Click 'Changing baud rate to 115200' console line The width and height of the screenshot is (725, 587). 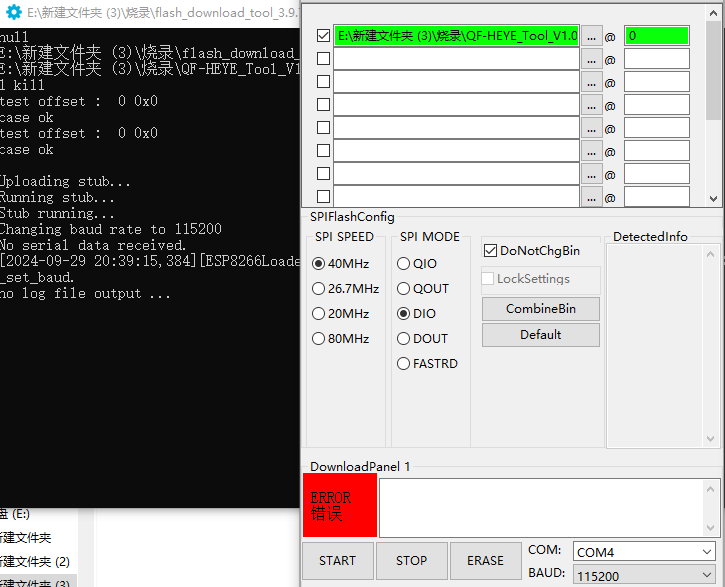click(x=111, y=229)
